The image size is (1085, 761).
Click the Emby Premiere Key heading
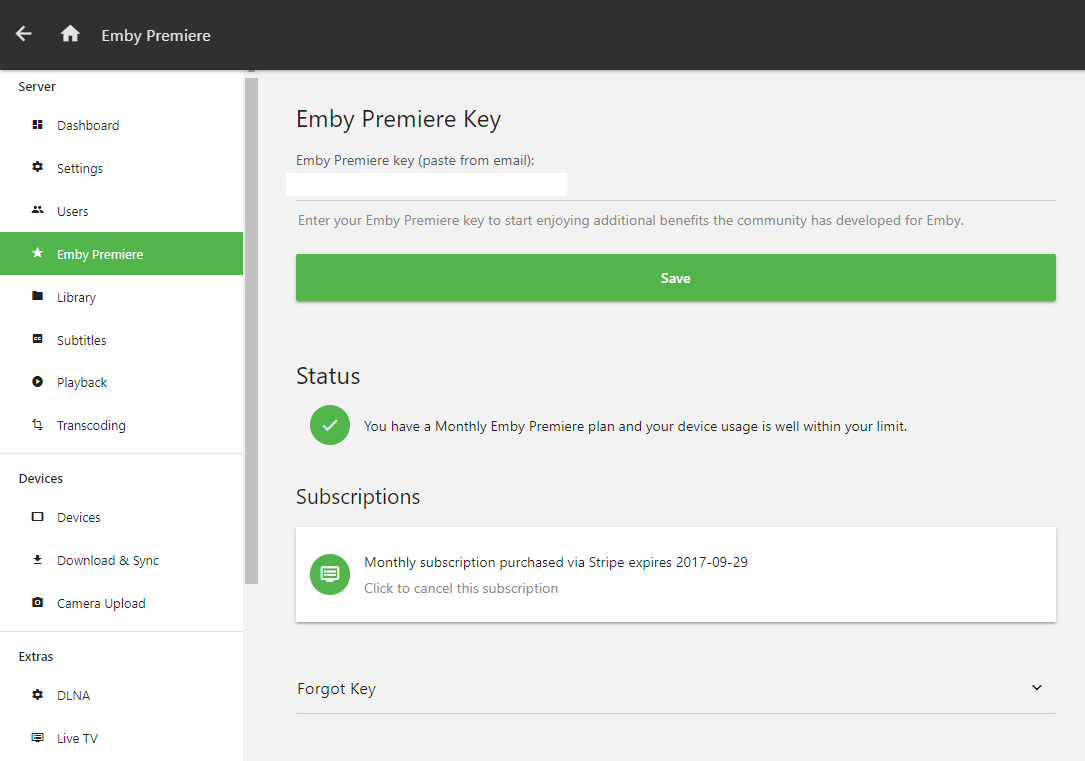(398, 119)
